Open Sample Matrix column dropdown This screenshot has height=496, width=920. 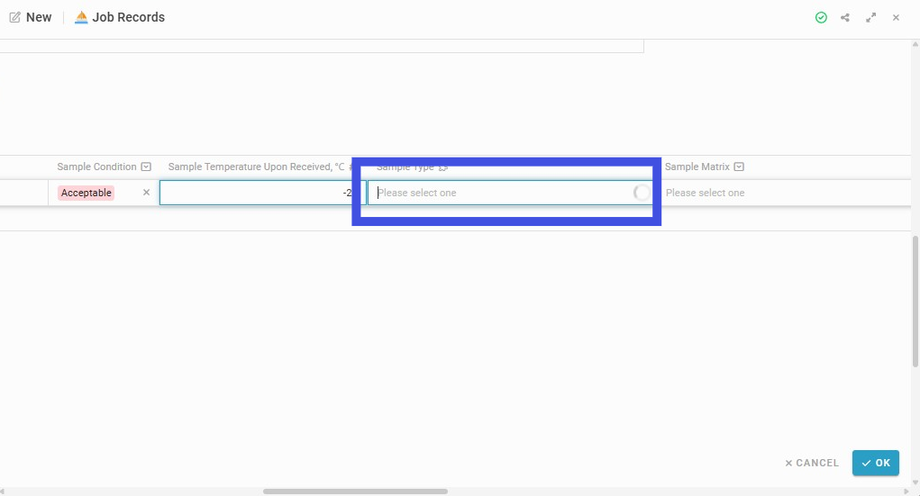(739, 167)
